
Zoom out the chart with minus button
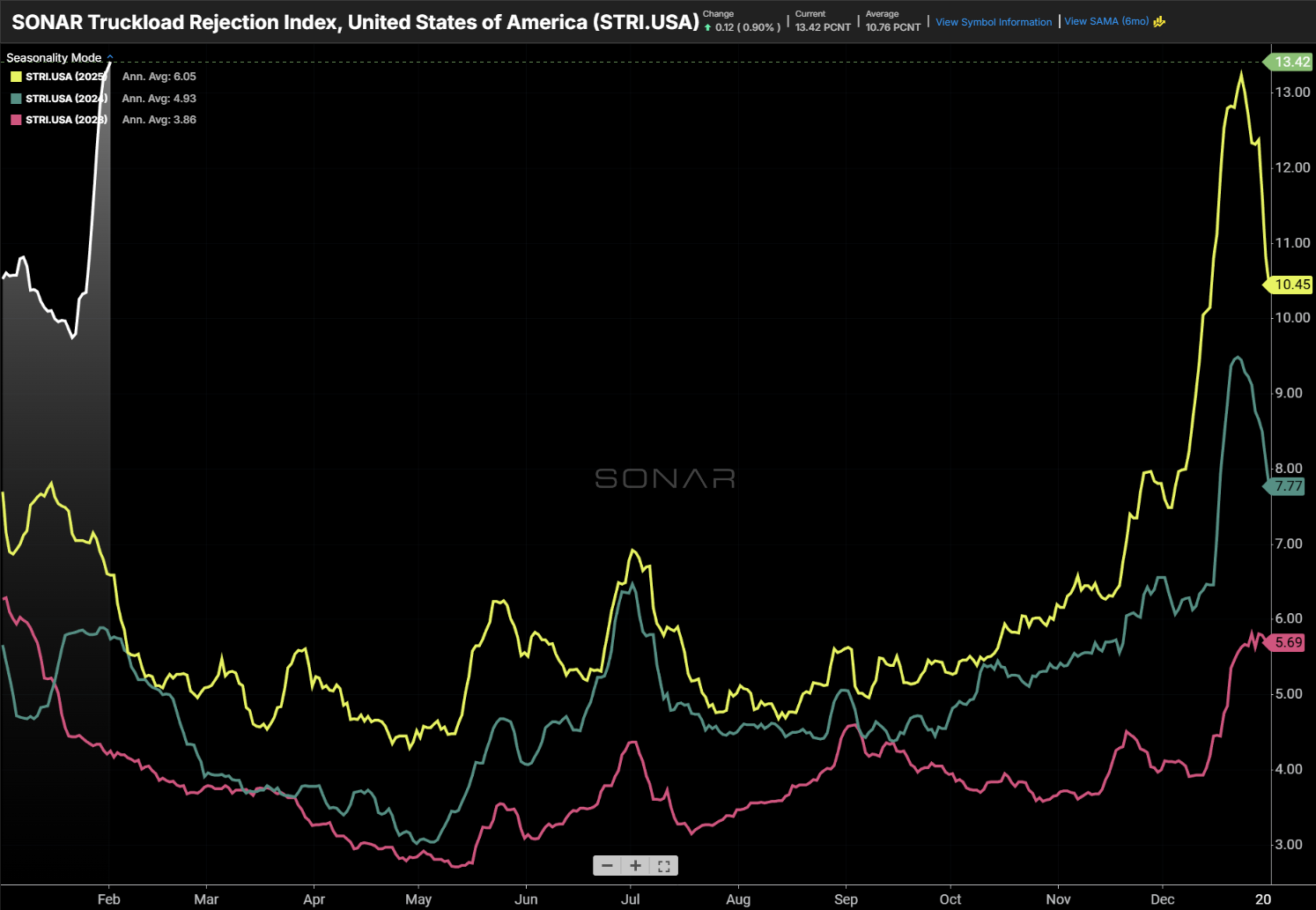607,866
